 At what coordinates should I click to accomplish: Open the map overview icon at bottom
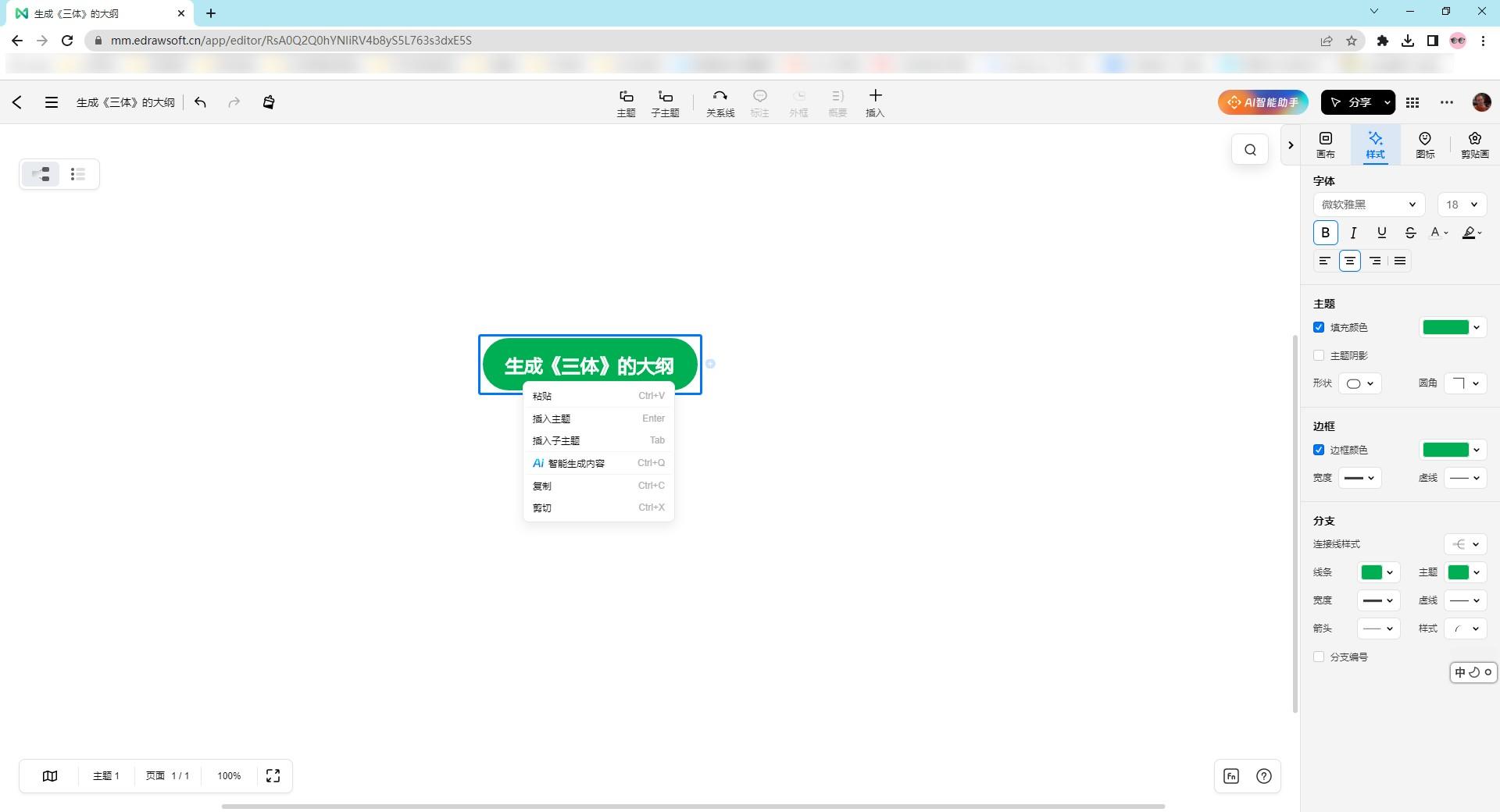50,775
